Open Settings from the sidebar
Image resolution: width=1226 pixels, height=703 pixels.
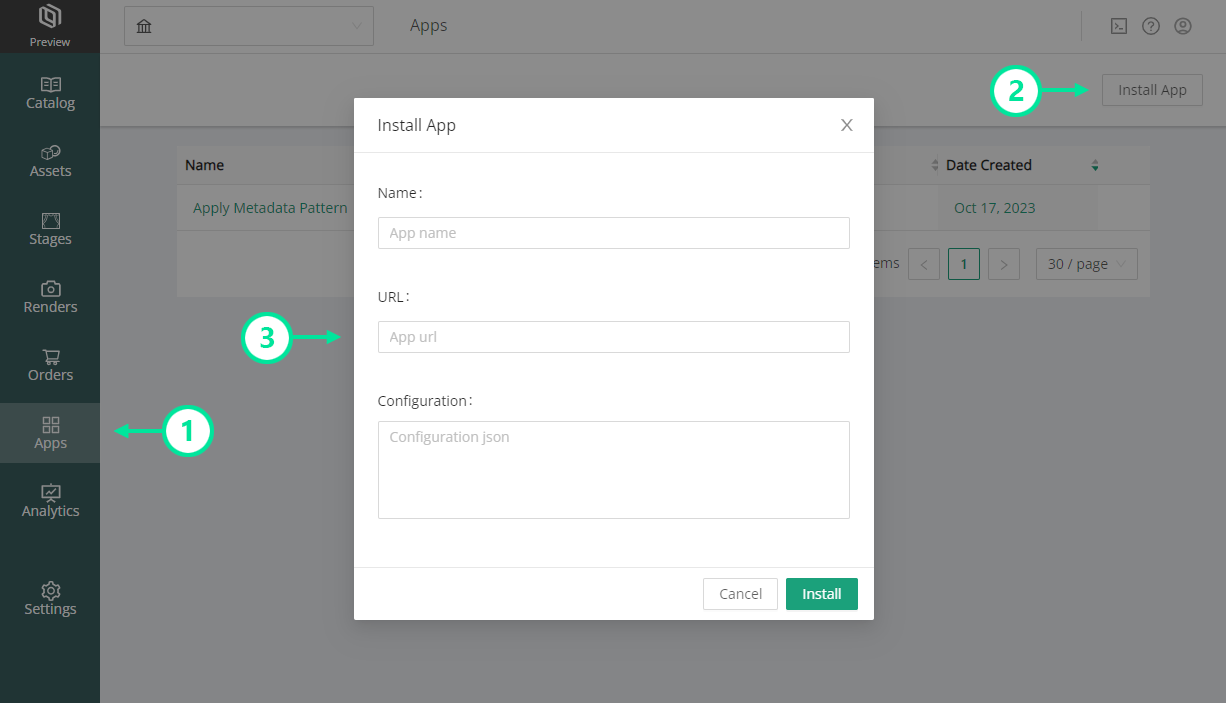(50, 599)
